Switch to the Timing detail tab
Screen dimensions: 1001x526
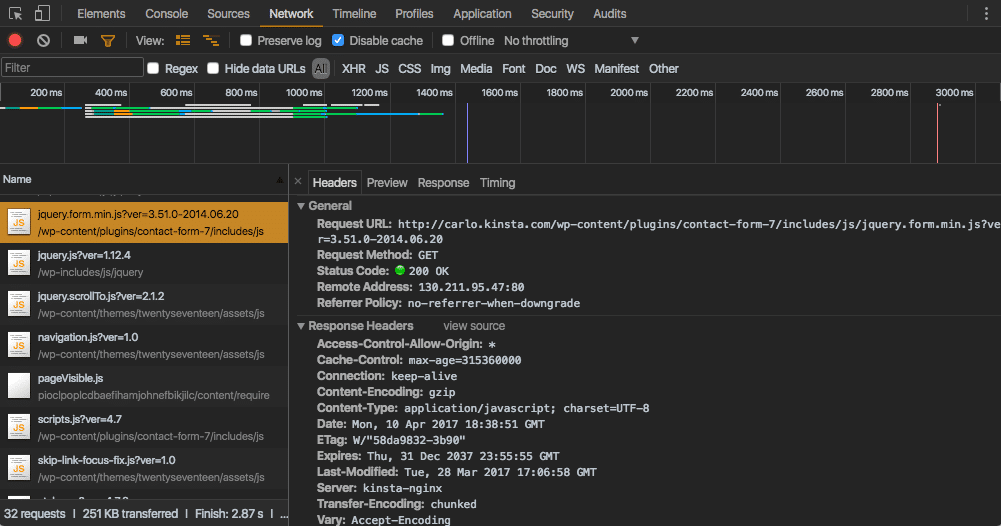(497, 183)
